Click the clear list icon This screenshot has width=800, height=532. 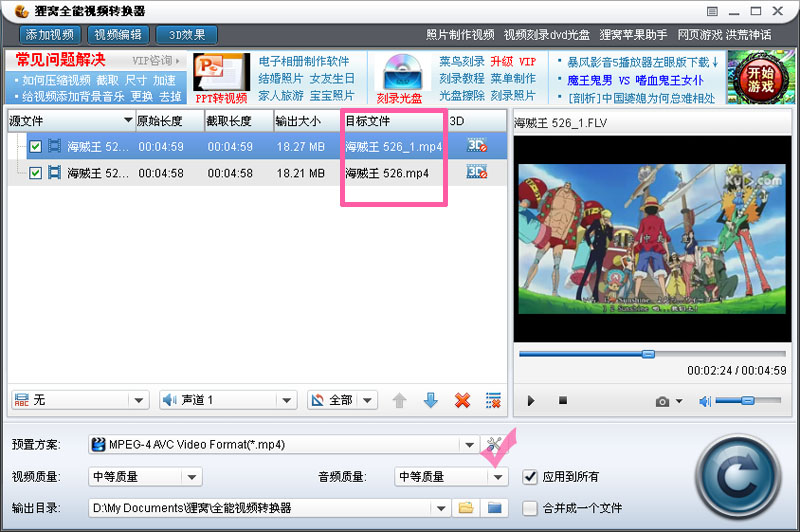click(493, 400)
